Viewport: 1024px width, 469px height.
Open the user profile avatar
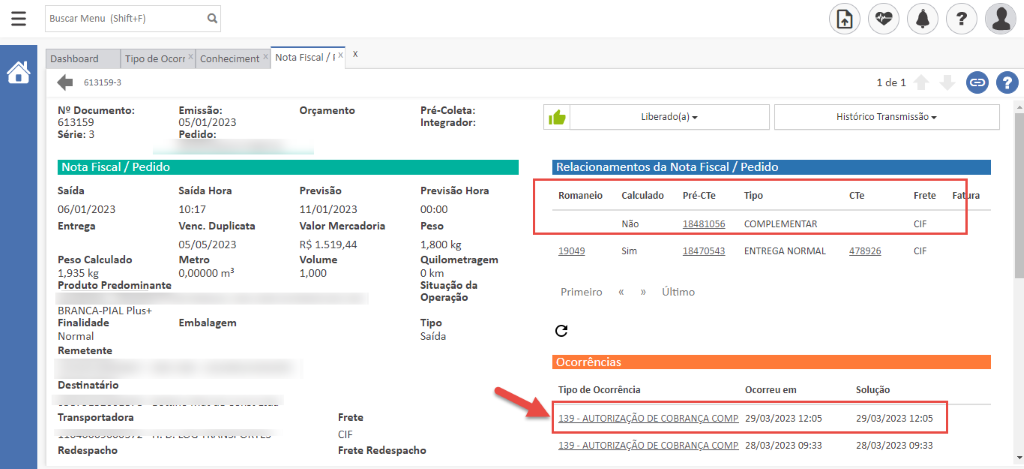click(x=1000, y=18)
